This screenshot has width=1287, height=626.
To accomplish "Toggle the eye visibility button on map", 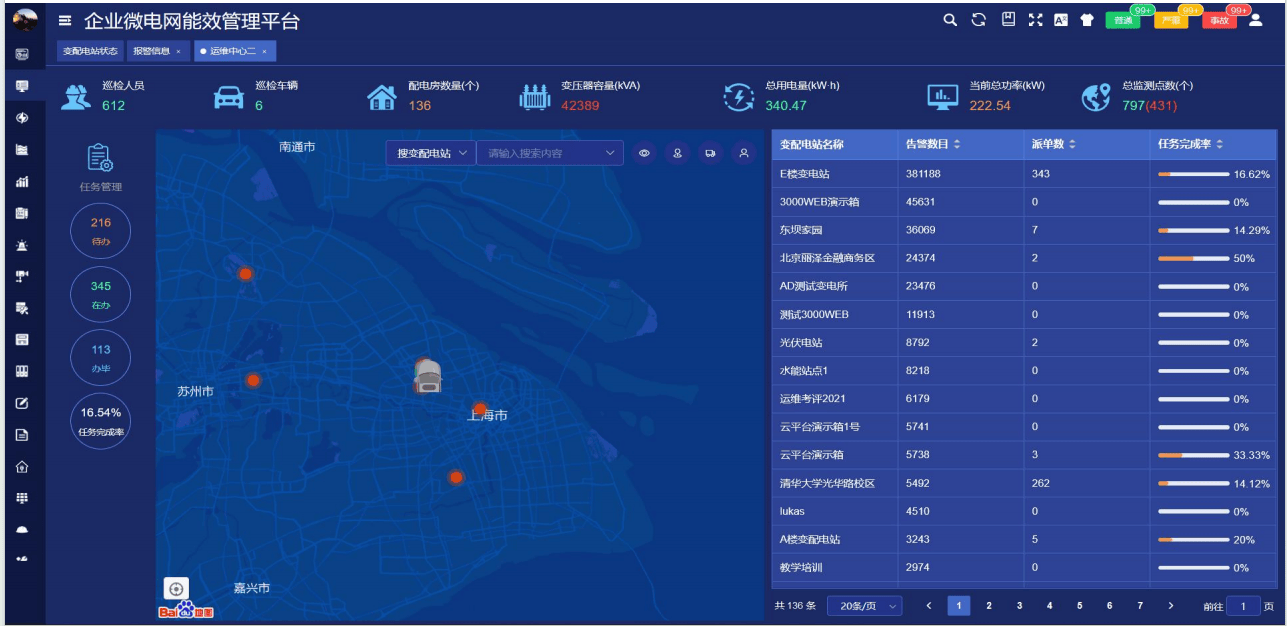I will pyautogui.click(x=645, y=153).
